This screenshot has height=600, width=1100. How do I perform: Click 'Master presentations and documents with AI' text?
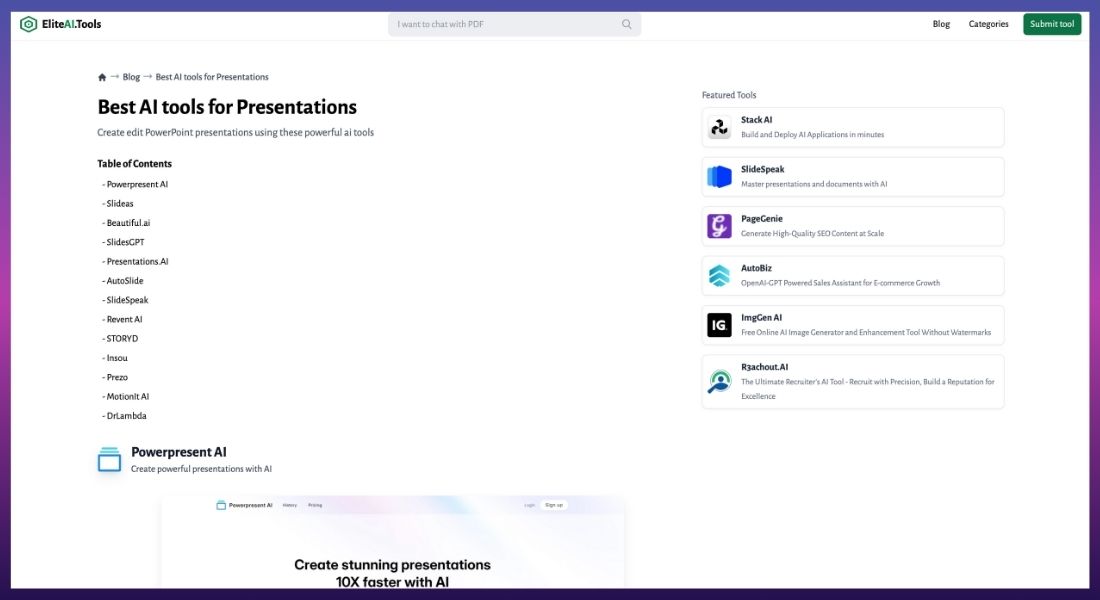(x=814, y=185)
